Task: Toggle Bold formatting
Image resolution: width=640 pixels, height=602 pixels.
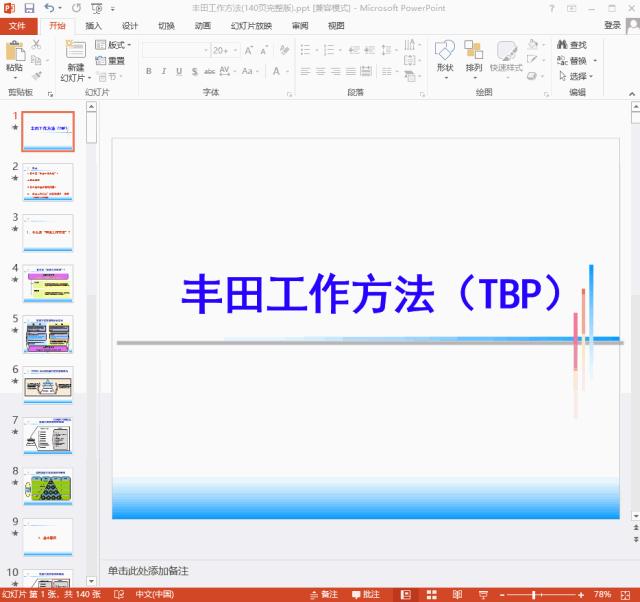Action: click(149, 71)
